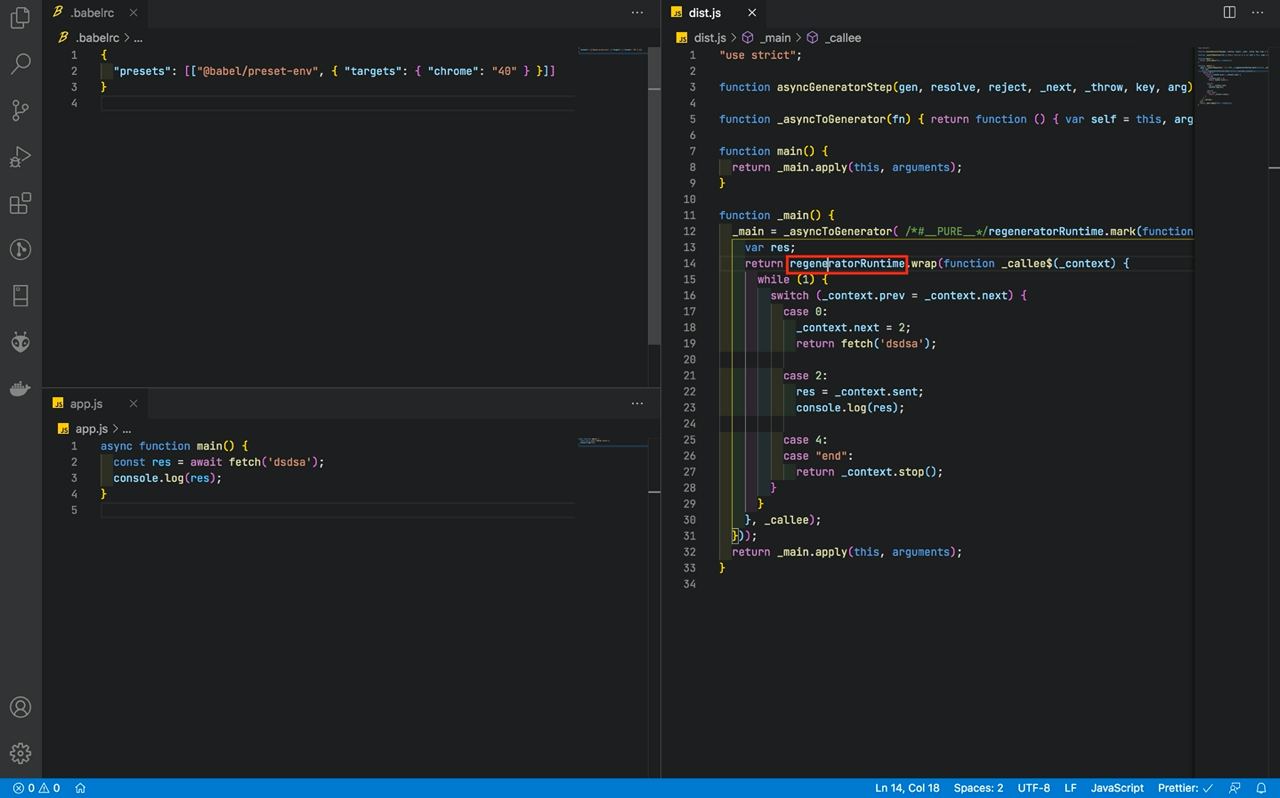This screenshot has width=1280, height=798.
Task: Open more actions for app.js editor group
Action: pyautogui.click(x=637, y=404)
